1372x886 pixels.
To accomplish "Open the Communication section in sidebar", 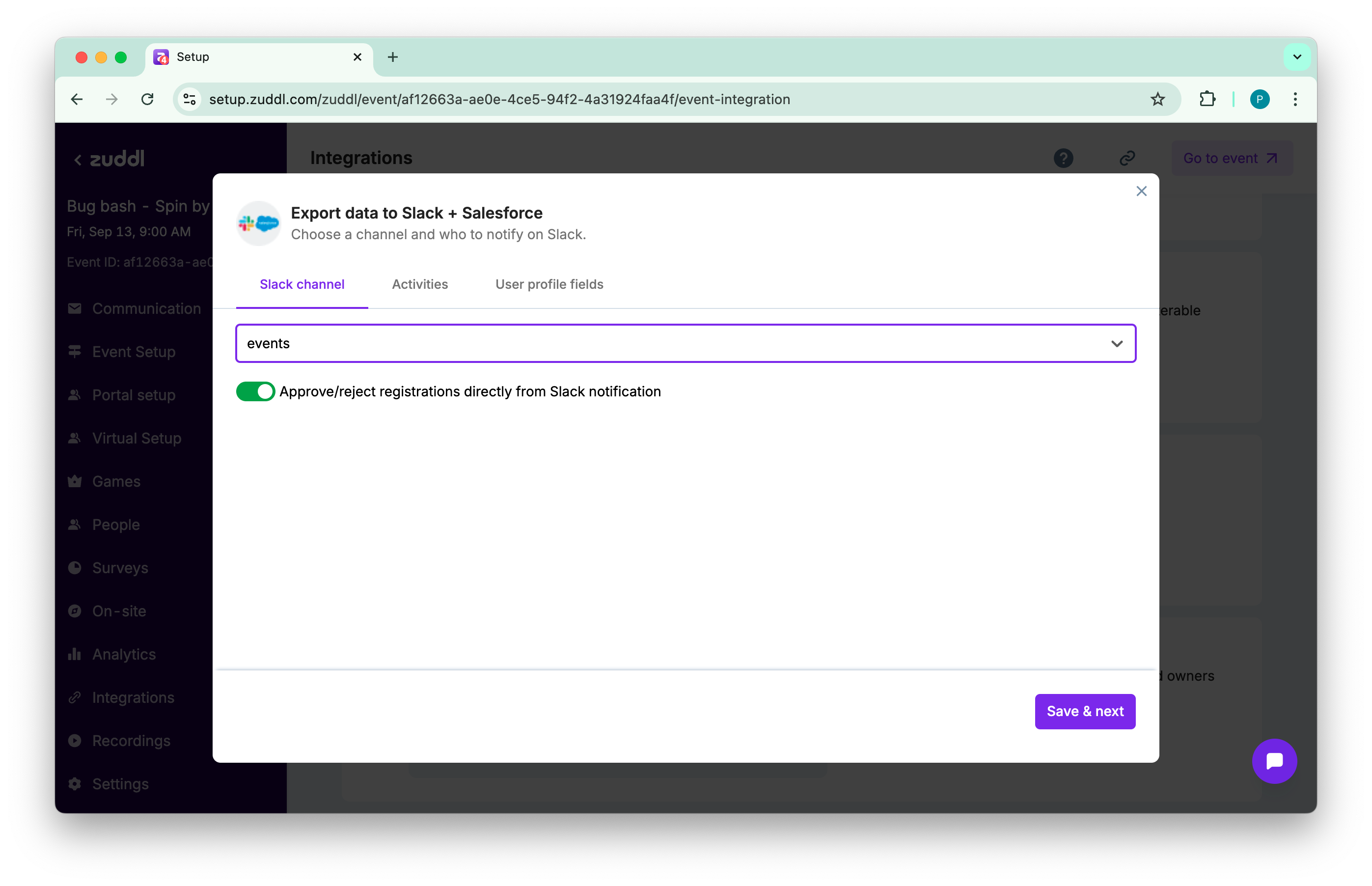I will (146, 308).
